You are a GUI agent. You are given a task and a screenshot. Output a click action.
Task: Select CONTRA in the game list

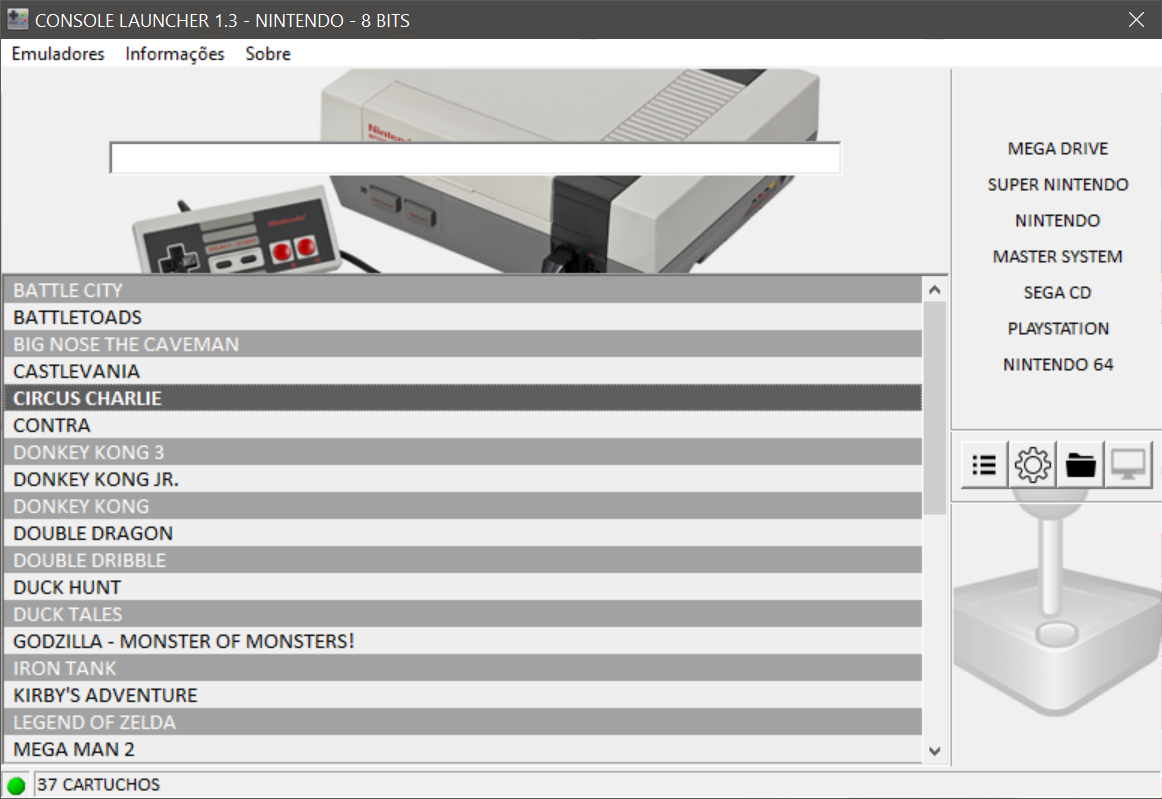click(463, 425)
